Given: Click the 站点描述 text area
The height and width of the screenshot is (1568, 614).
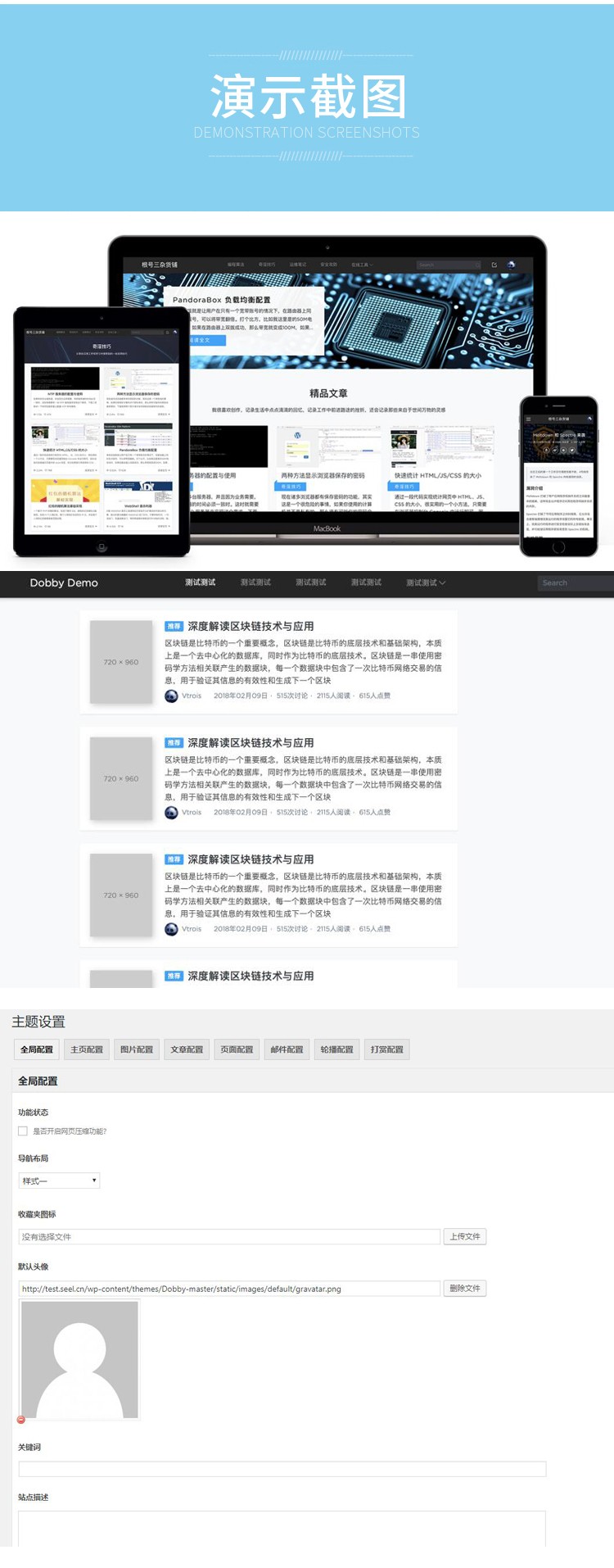Looking at the screenshot, I should coord(282,1529).
